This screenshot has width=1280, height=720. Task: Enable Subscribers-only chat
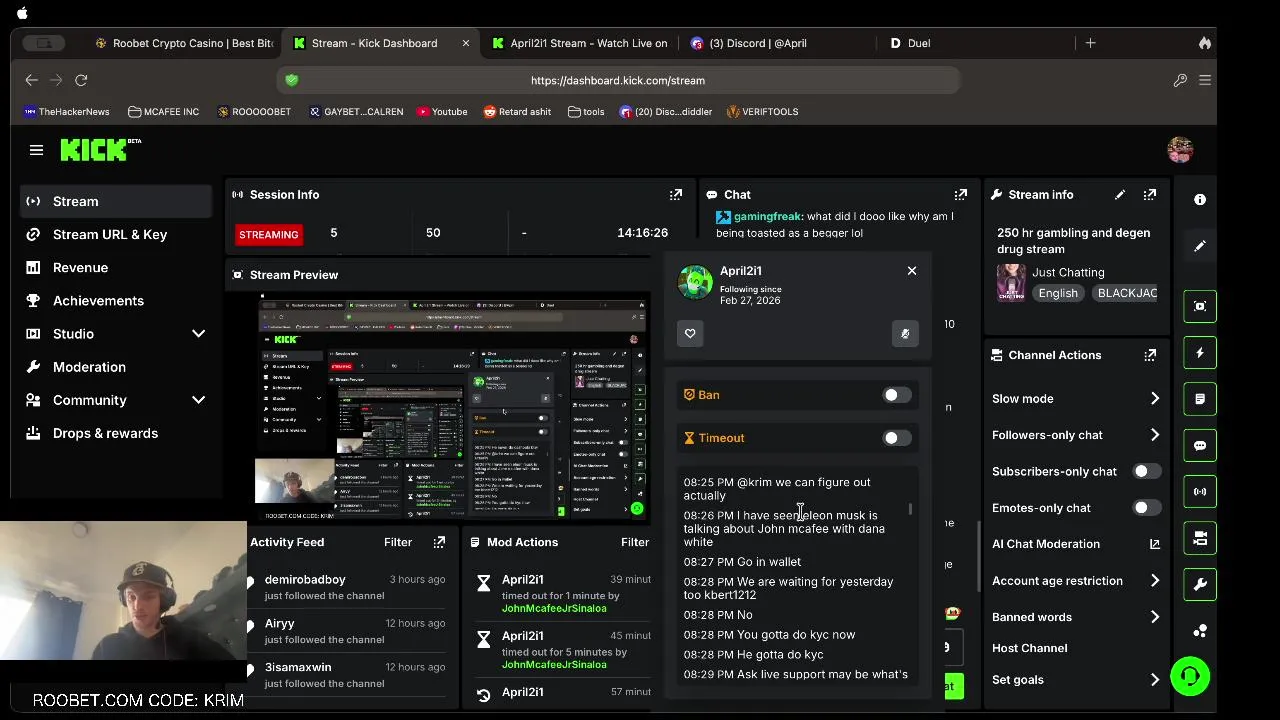(1146, 471)
